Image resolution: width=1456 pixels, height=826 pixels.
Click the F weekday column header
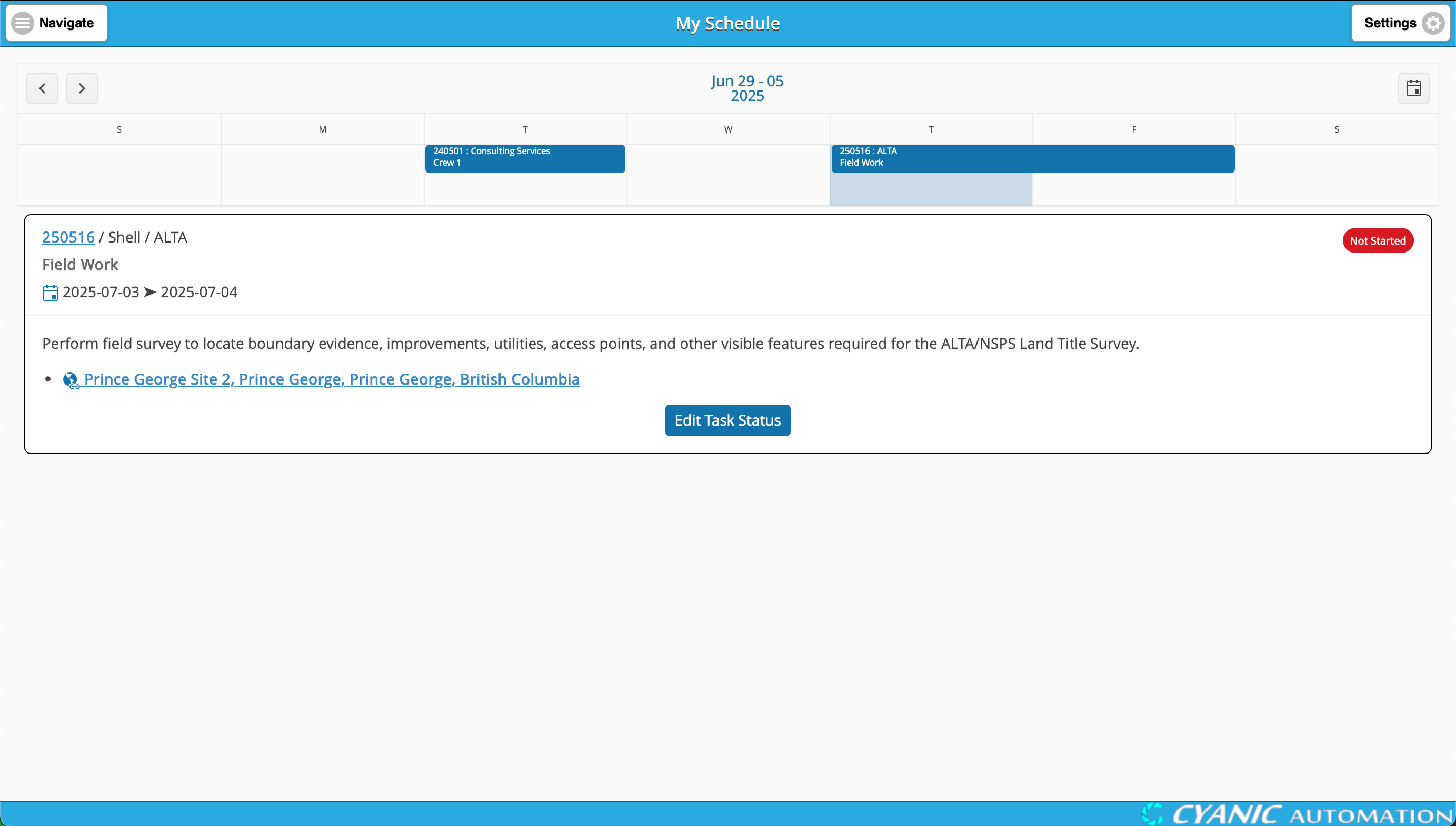pos(1134,129)
